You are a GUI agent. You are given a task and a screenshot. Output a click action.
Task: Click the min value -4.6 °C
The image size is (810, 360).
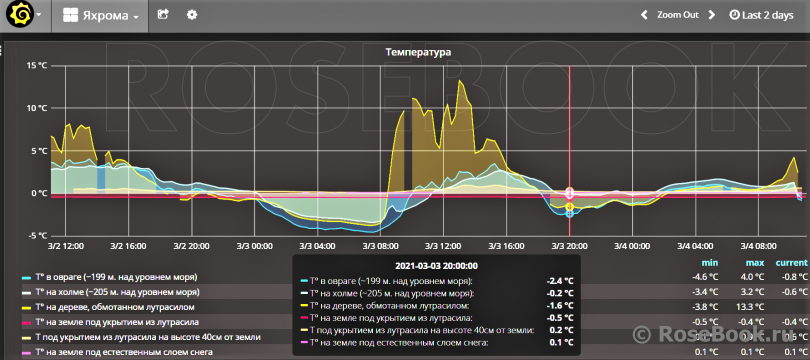pyautogui.click(x=704, y=276)
